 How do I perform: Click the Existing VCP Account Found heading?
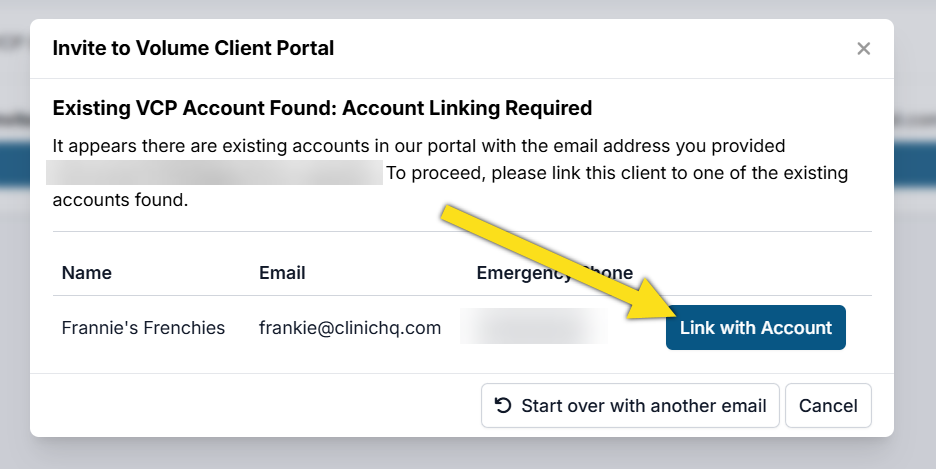pyautogui.click(x=322, y=108)
